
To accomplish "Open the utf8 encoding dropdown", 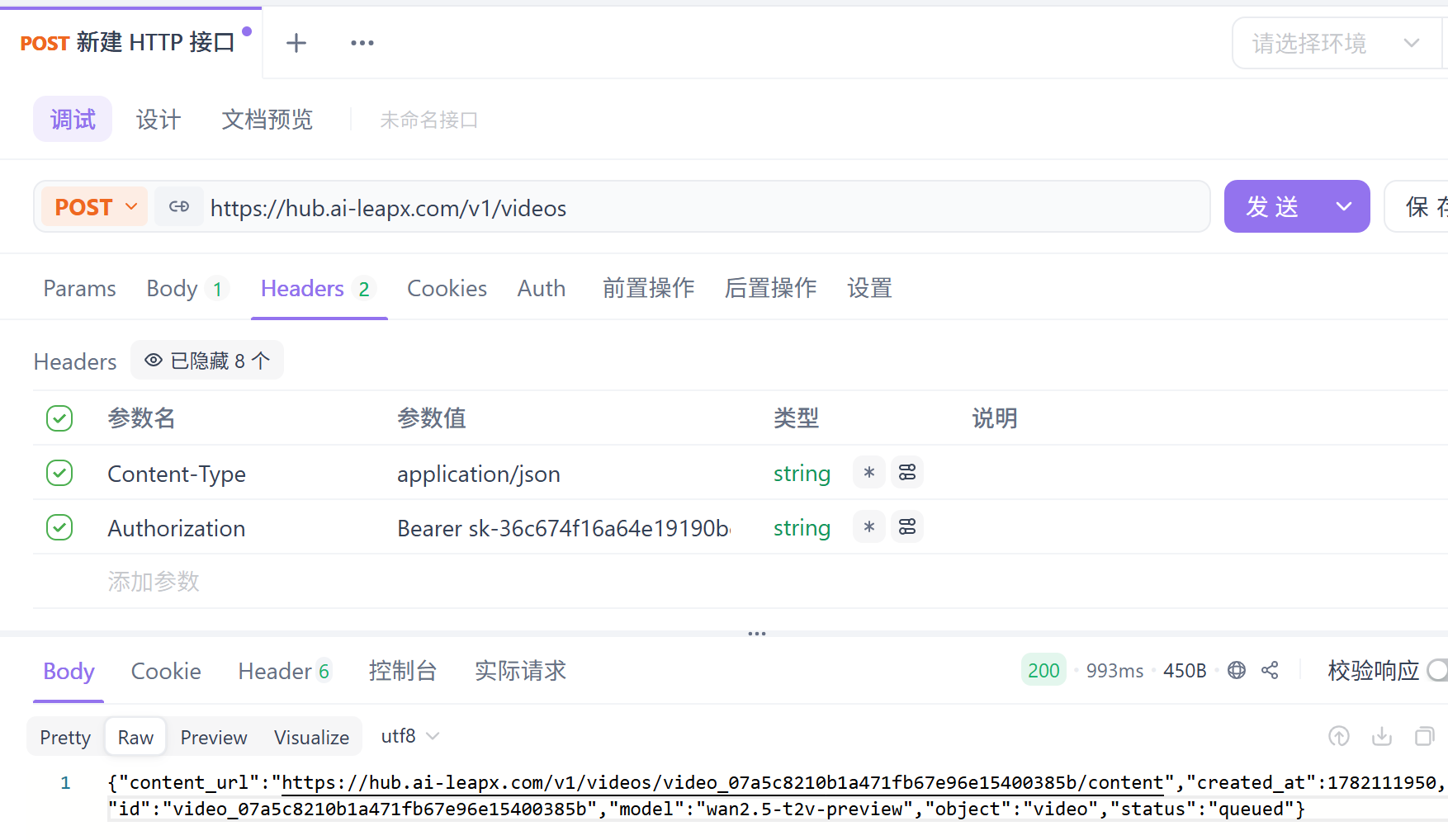I will (409, 736).
